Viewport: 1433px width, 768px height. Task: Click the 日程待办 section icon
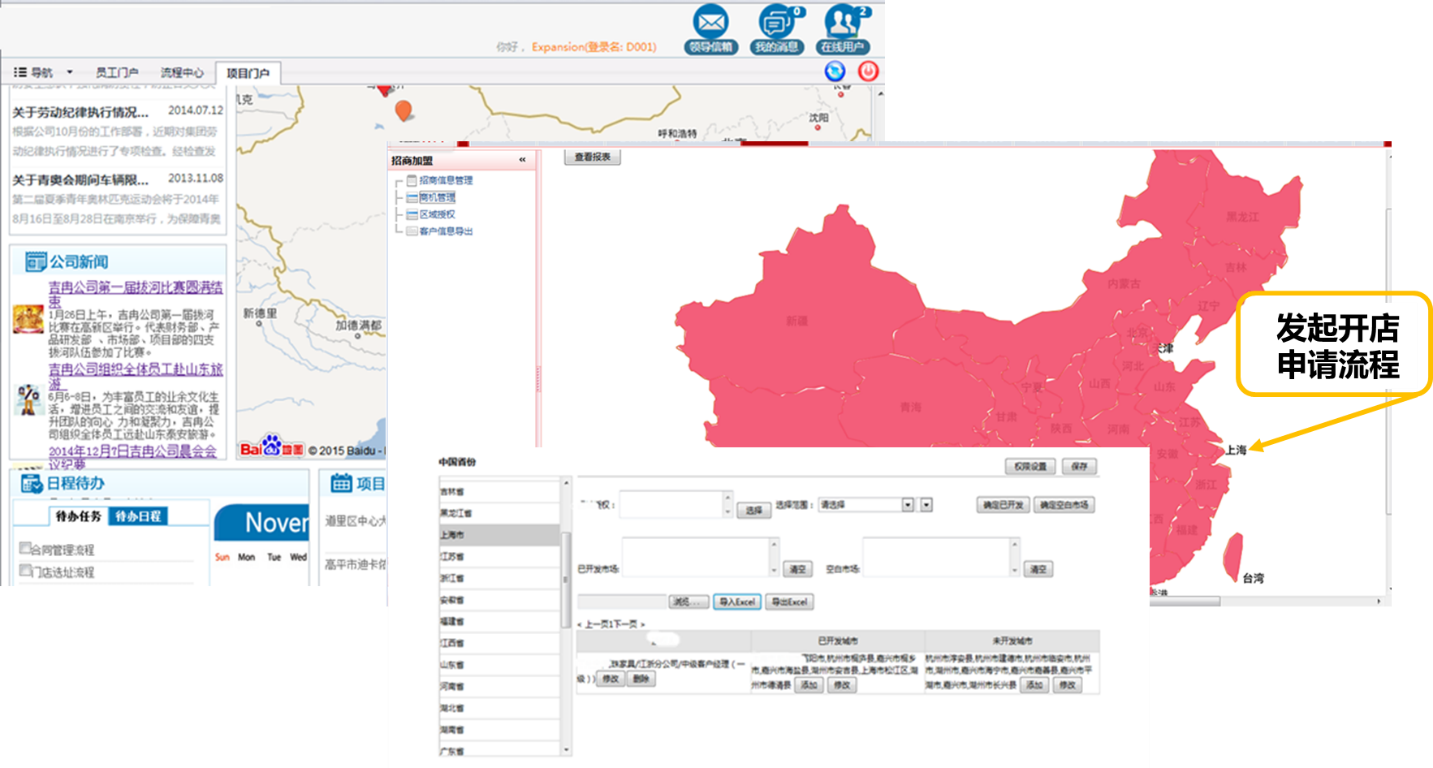[31, 483]
